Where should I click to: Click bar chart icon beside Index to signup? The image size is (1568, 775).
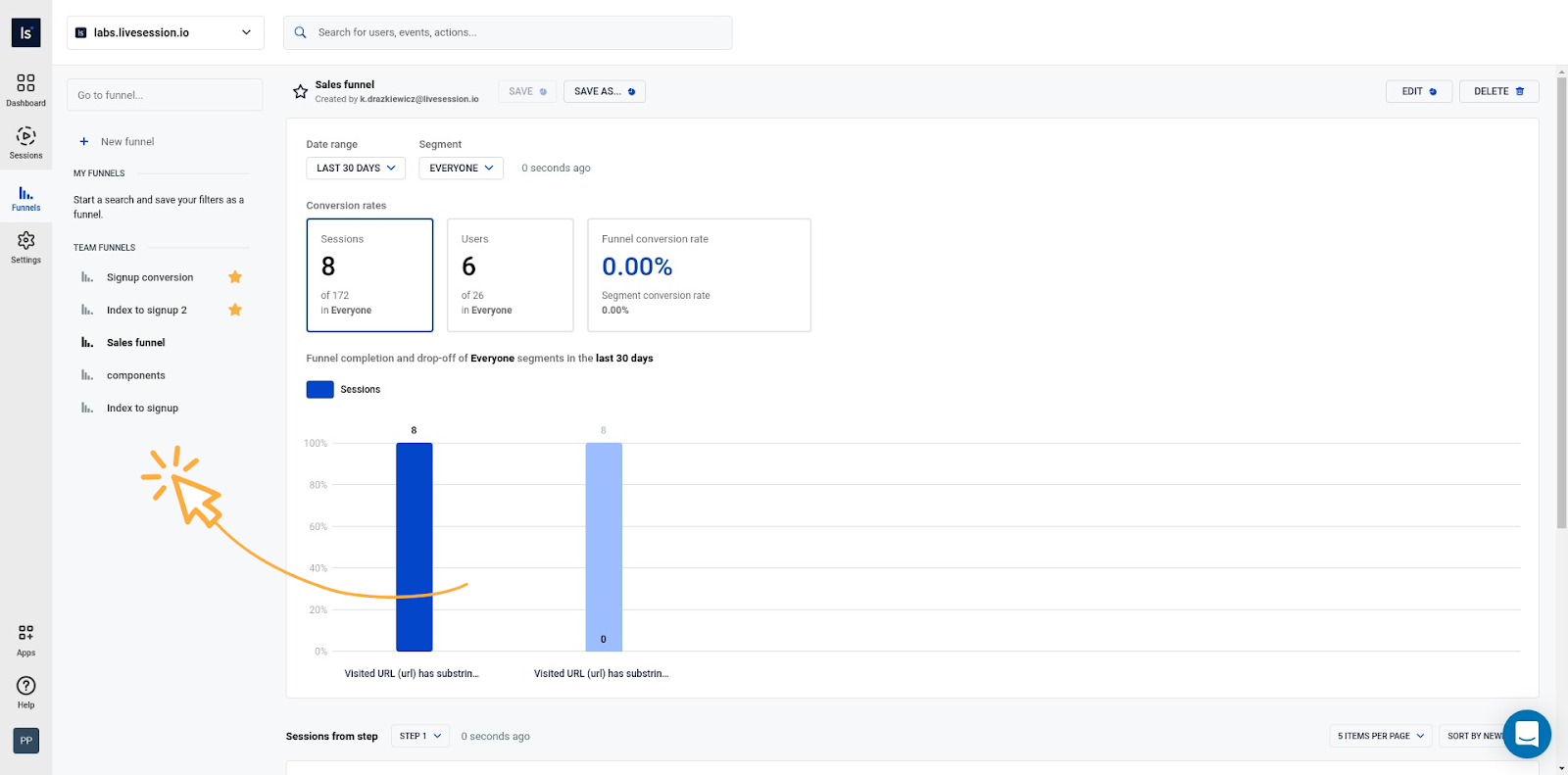[87, 408]
